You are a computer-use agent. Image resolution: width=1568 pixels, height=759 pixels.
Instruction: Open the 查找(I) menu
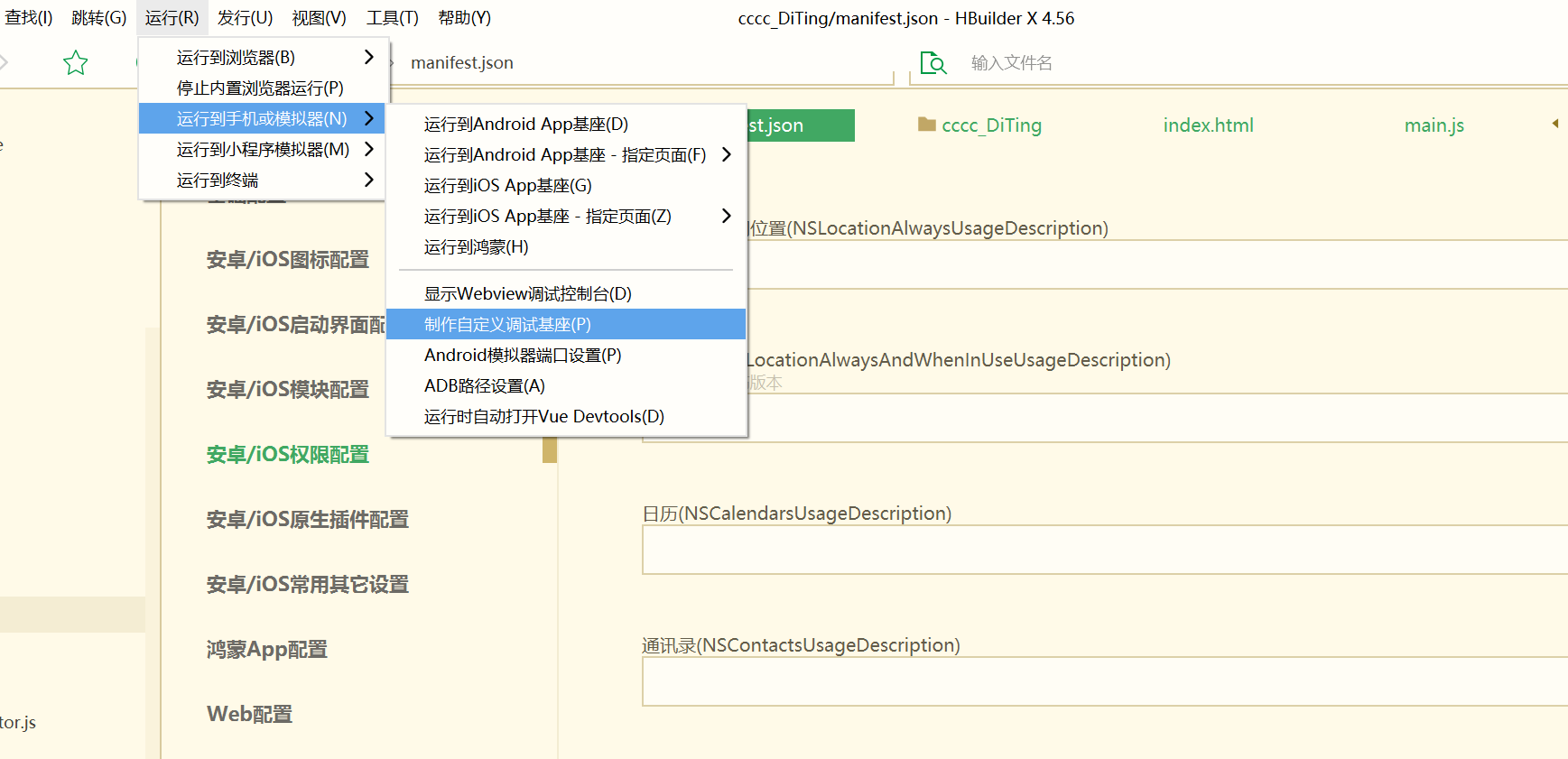coord(29,18)
